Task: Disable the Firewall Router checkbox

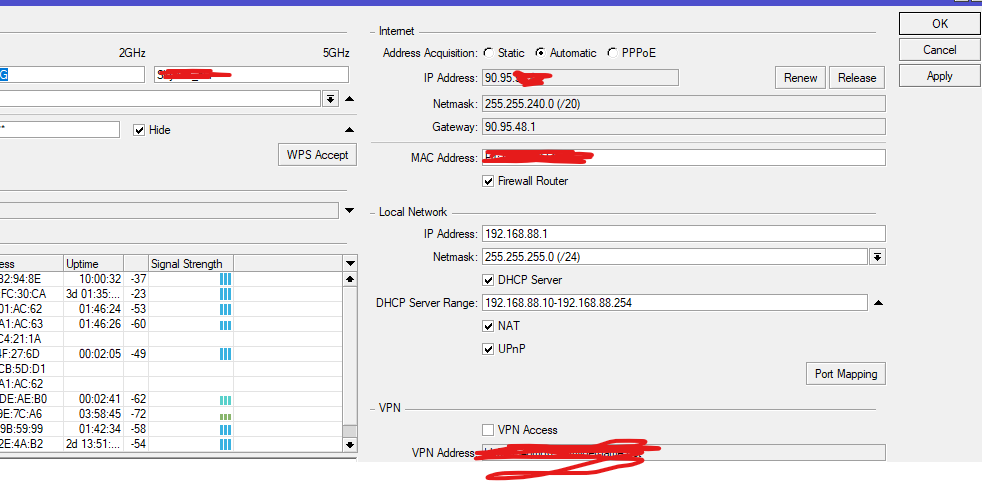Action: pos(489,181)
